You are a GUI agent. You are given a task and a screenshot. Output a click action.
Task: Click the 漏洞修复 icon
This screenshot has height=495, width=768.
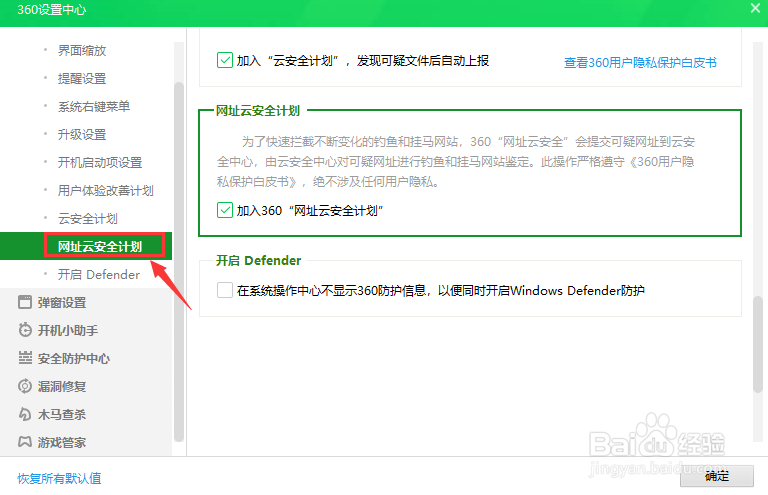tap(25, 386)
